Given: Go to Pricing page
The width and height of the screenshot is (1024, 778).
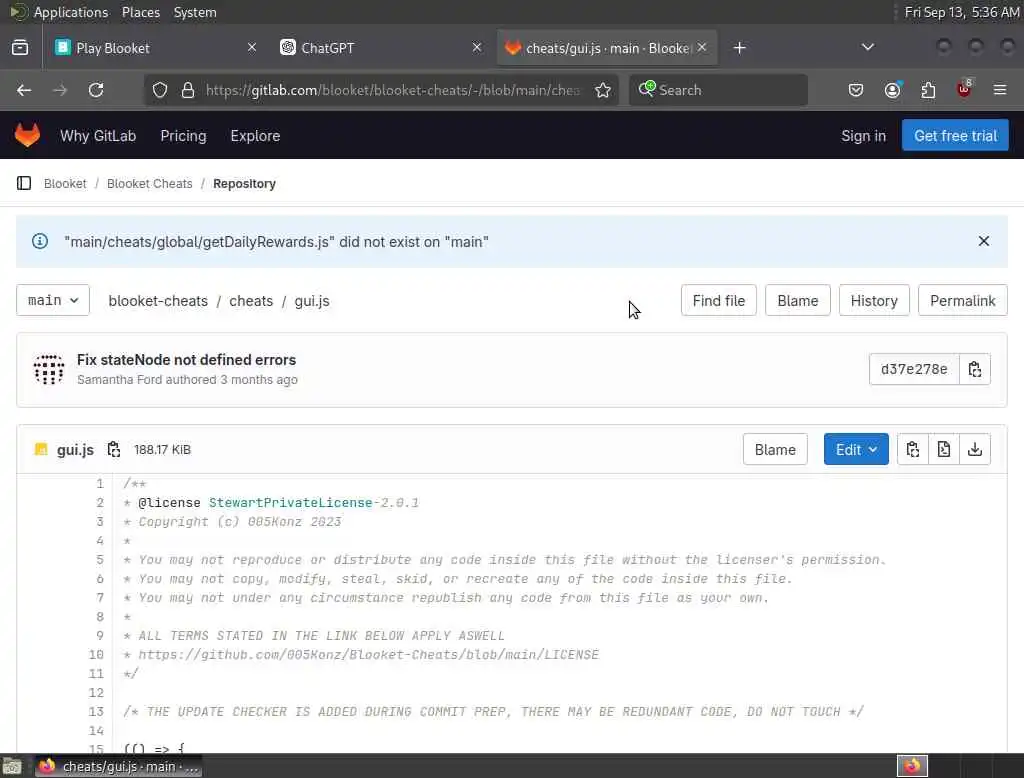Looking at the screenshot, I should [184, 136].
